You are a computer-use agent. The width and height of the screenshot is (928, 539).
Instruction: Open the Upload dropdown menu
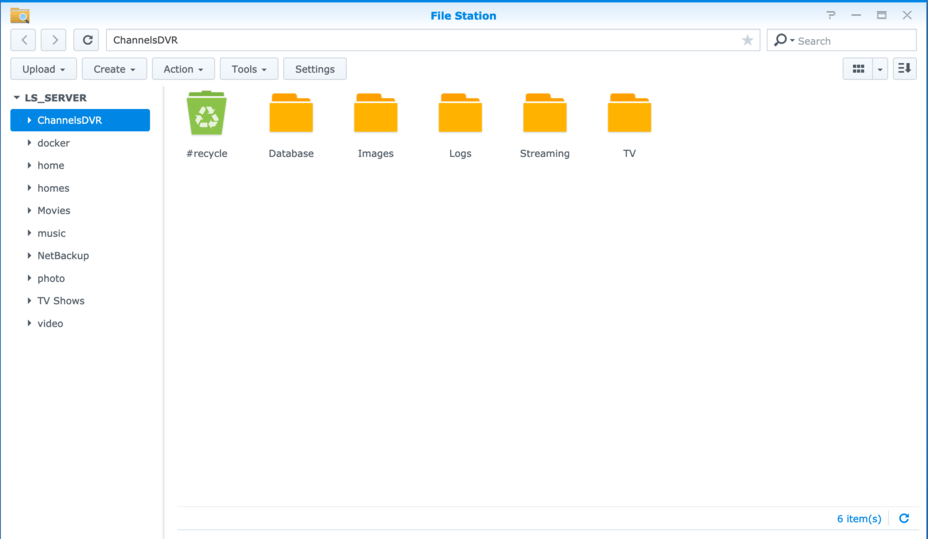coord(44,69)
